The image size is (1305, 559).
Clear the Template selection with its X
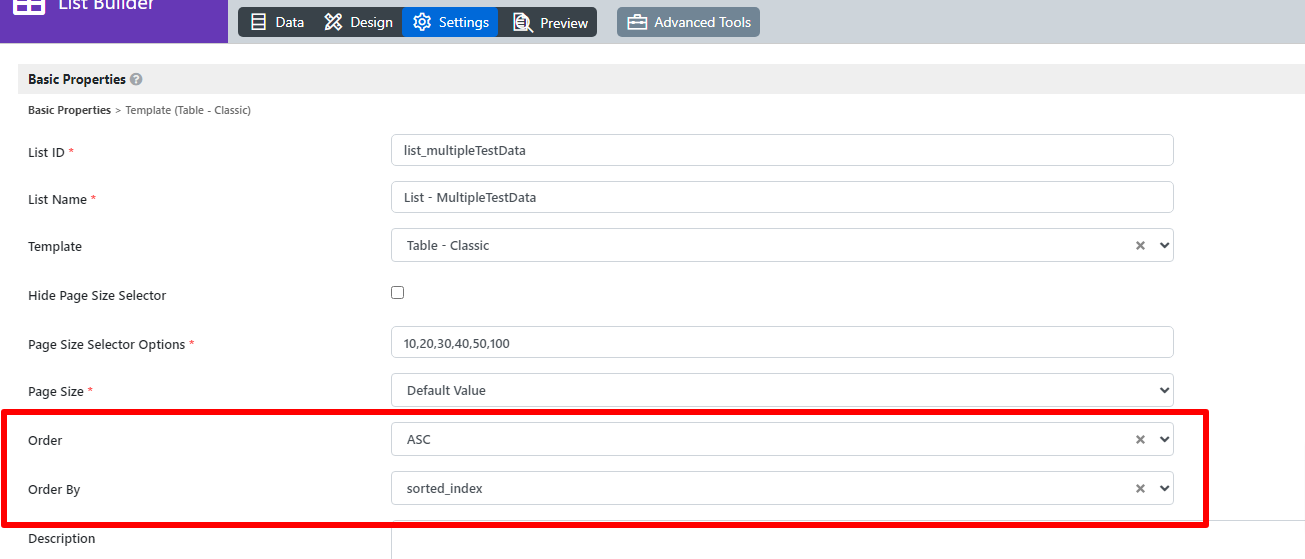[1140, 245]
